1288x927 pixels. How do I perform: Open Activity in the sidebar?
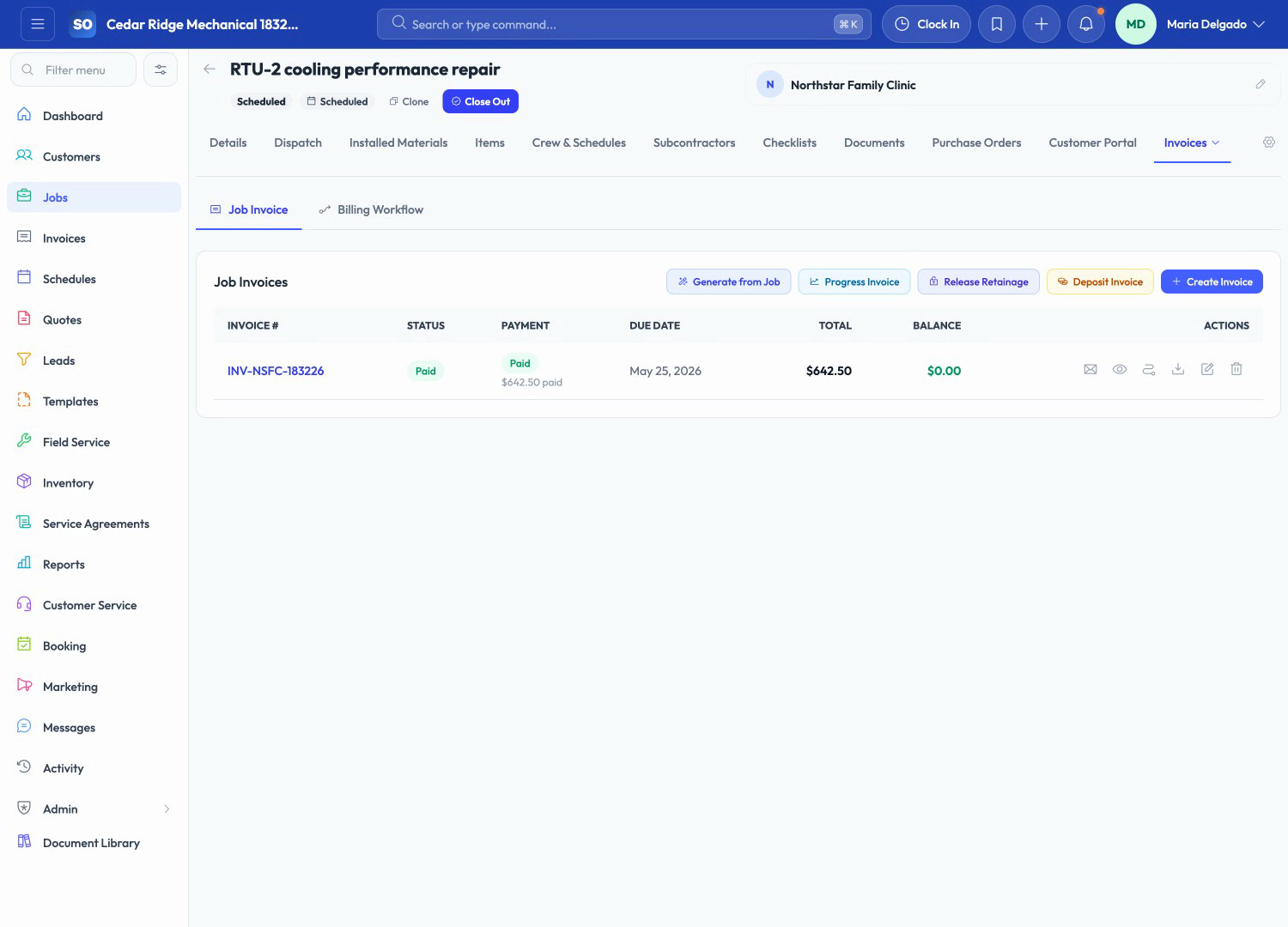click(x=94, y=768)
